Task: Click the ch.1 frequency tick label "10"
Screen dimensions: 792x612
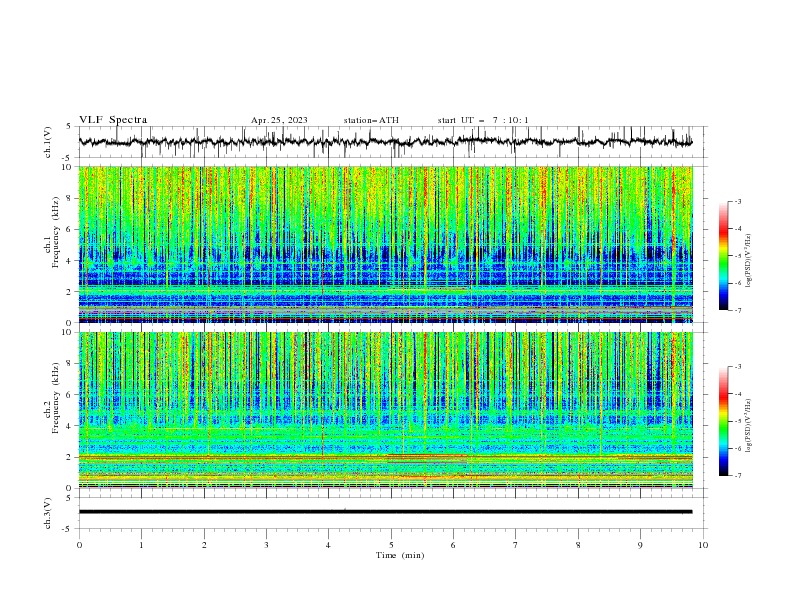Action: click(67, 167)
